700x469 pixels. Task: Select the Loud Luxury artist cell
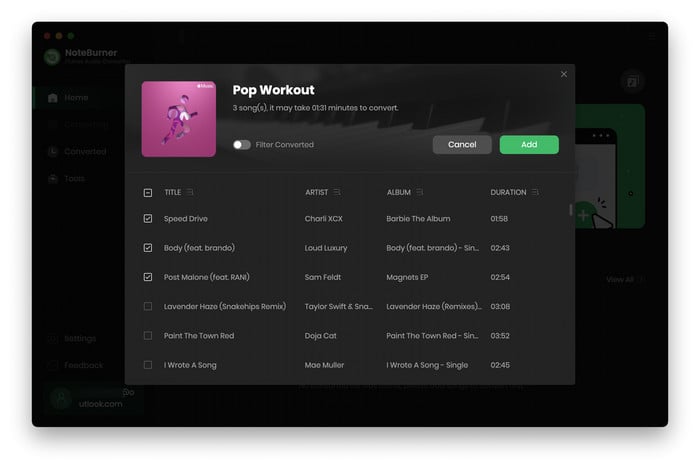[x=326, y=248]
